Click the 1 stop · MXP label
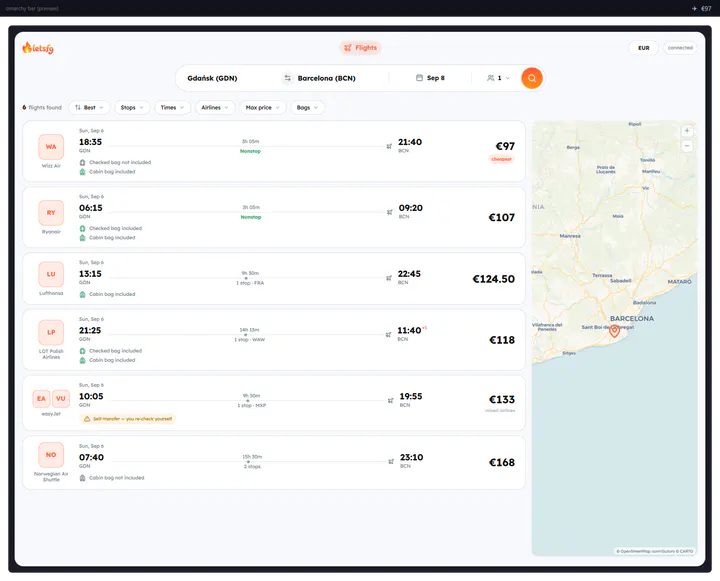The width and height of the screenshot is (720, 581). [252, 406]
